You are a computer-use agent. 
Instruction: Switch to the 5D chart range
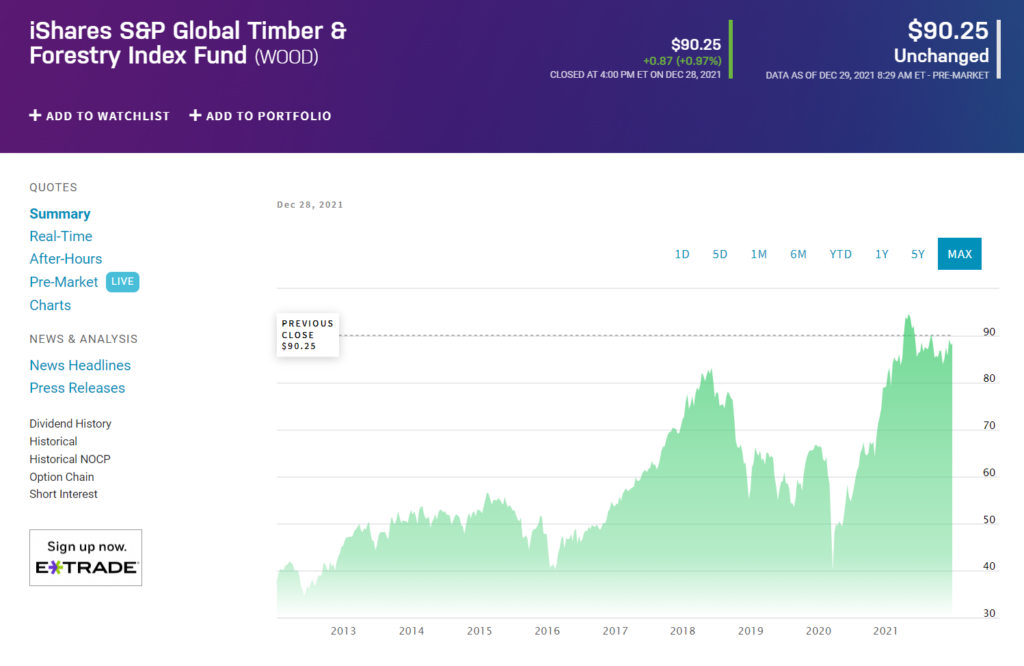pos(720,254)
